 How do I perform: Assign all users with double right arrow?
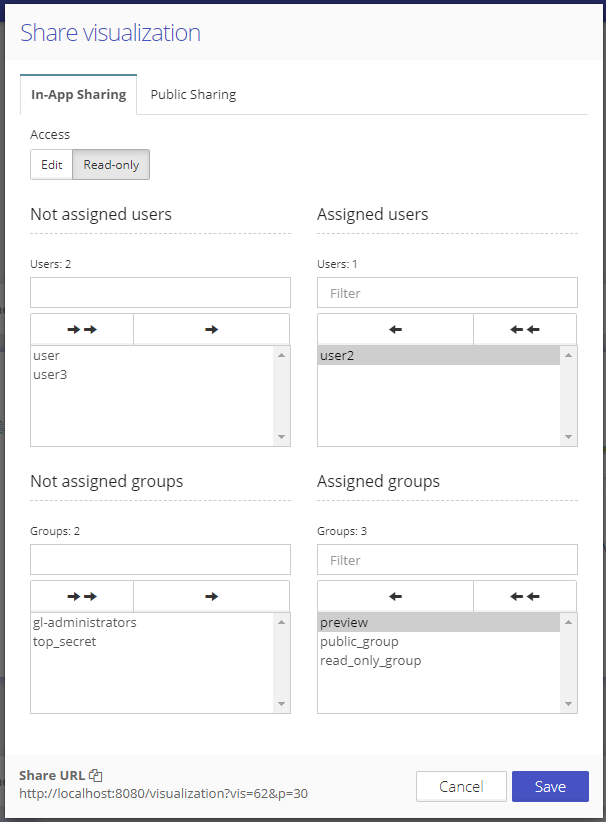(x=82, y=329)
